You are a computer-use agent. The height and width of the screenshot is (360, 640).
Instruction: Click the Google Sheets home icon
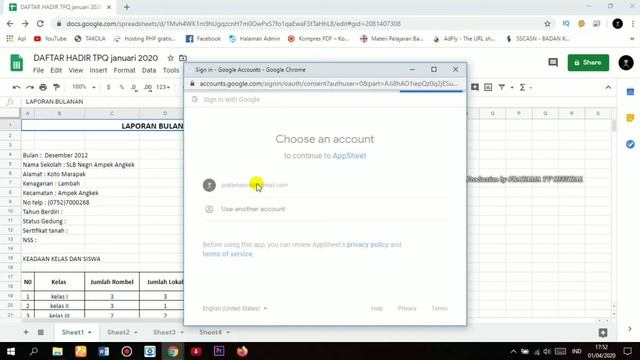pyautogui.click(x=16, y=64)
